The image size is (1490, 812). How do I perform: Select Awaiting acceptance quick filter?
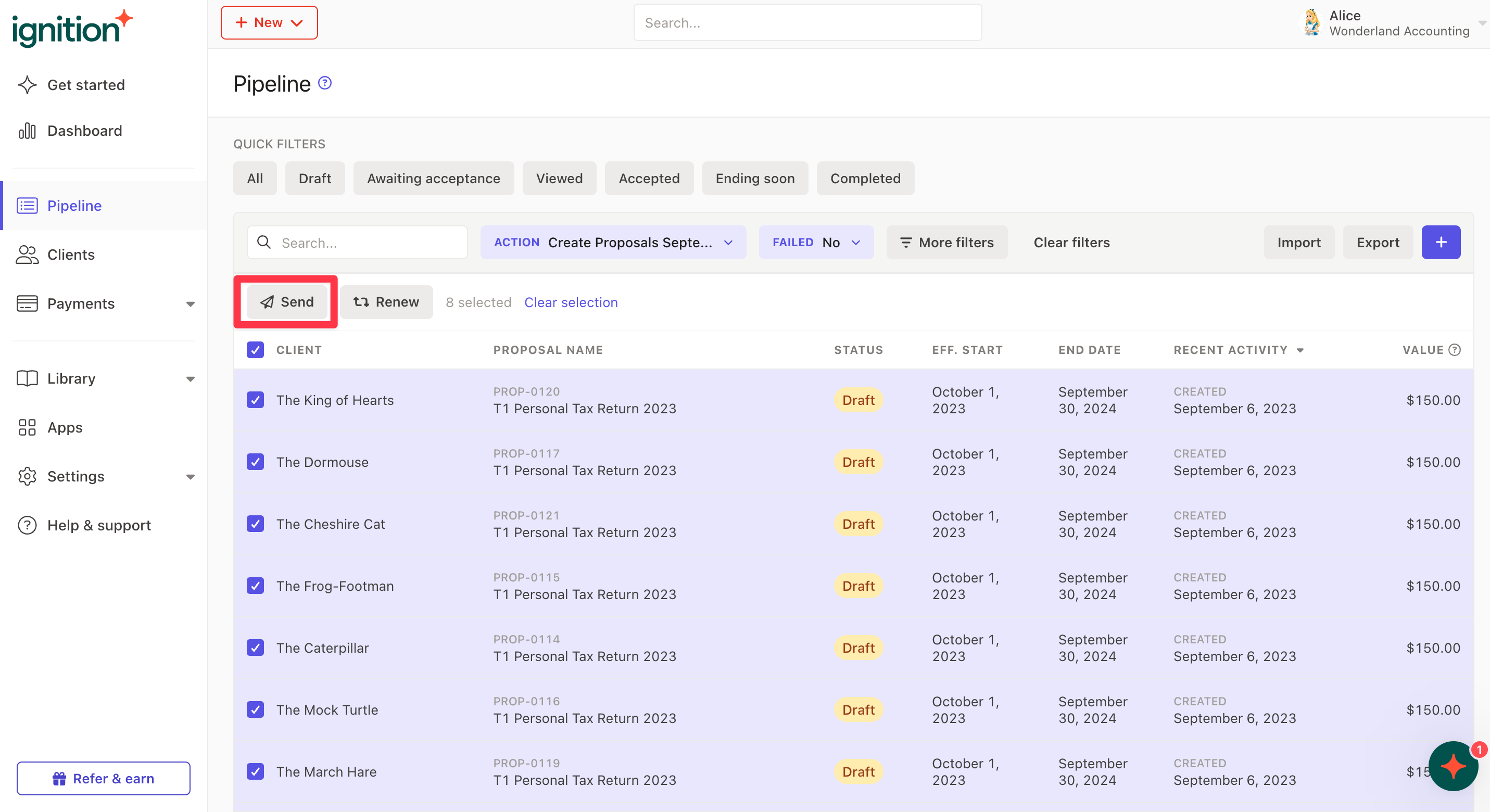[x=433, y=178]
